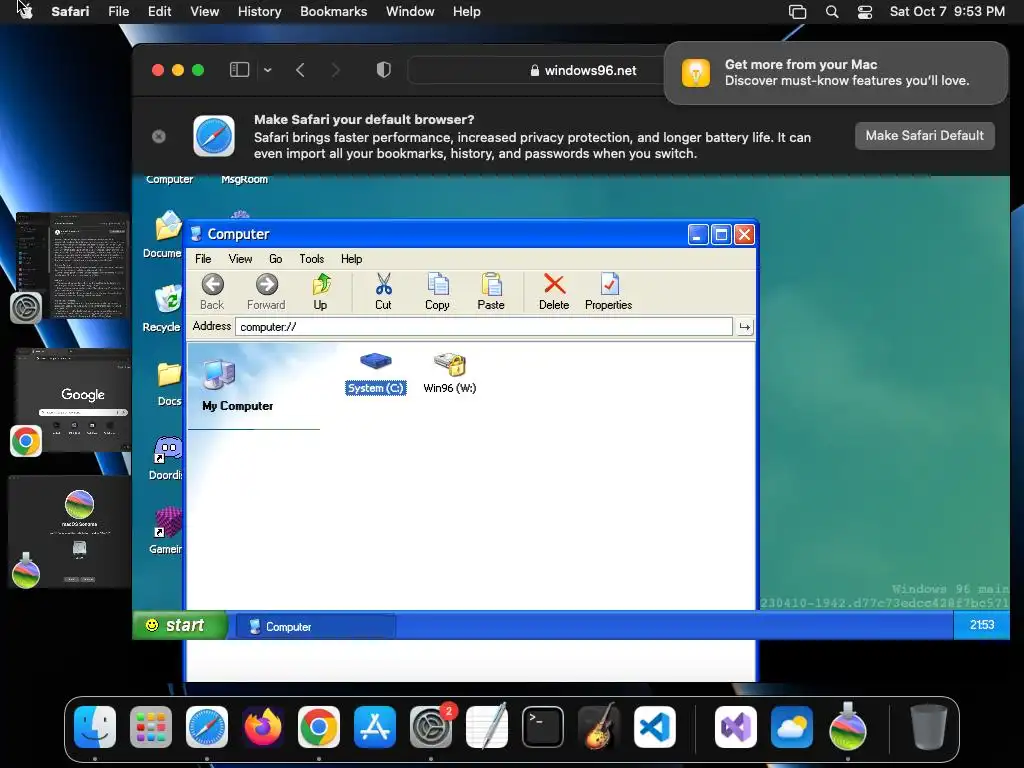This screenshot has height=768, width=1024.
Task: Click the go arrow beside Address bar
Action: (744, 327)
